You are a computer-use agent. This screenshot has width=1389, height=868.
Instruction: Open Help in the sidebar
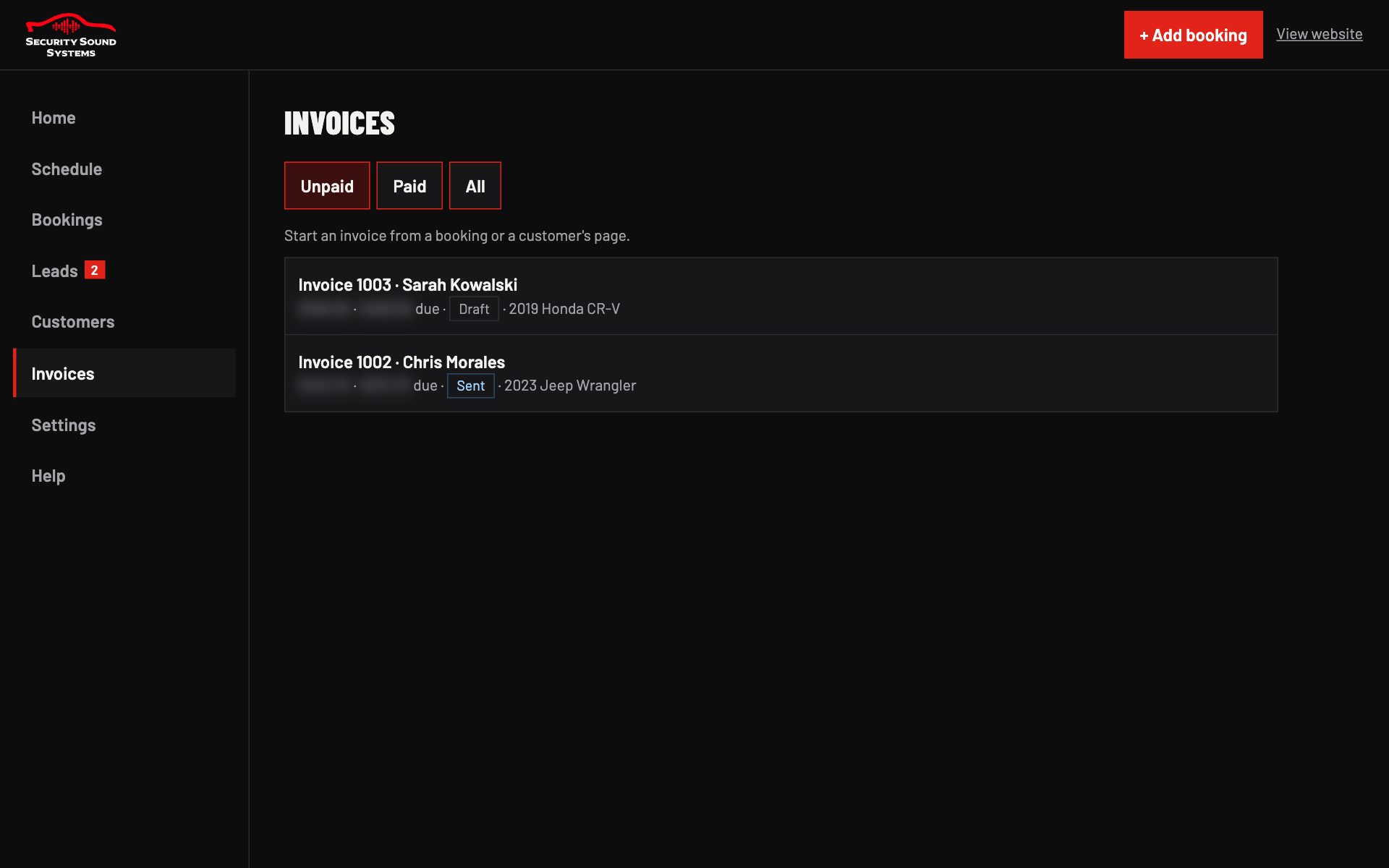48,476
